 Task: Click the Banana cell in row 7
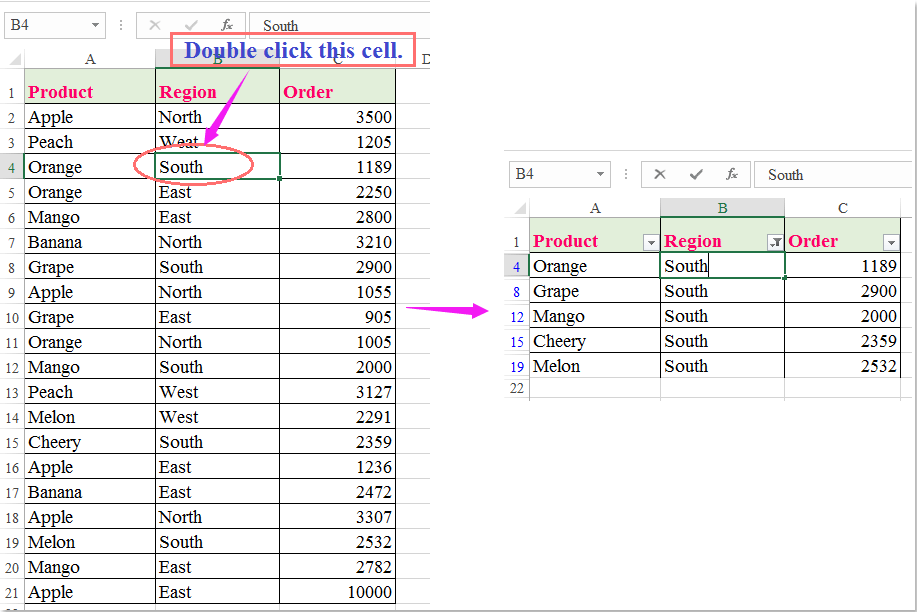[x=90, y=242]
